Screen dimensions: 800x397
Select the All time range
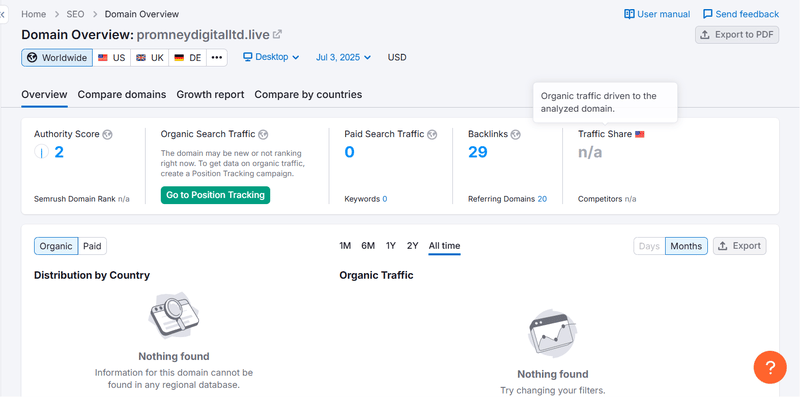[x=444, y=246]
